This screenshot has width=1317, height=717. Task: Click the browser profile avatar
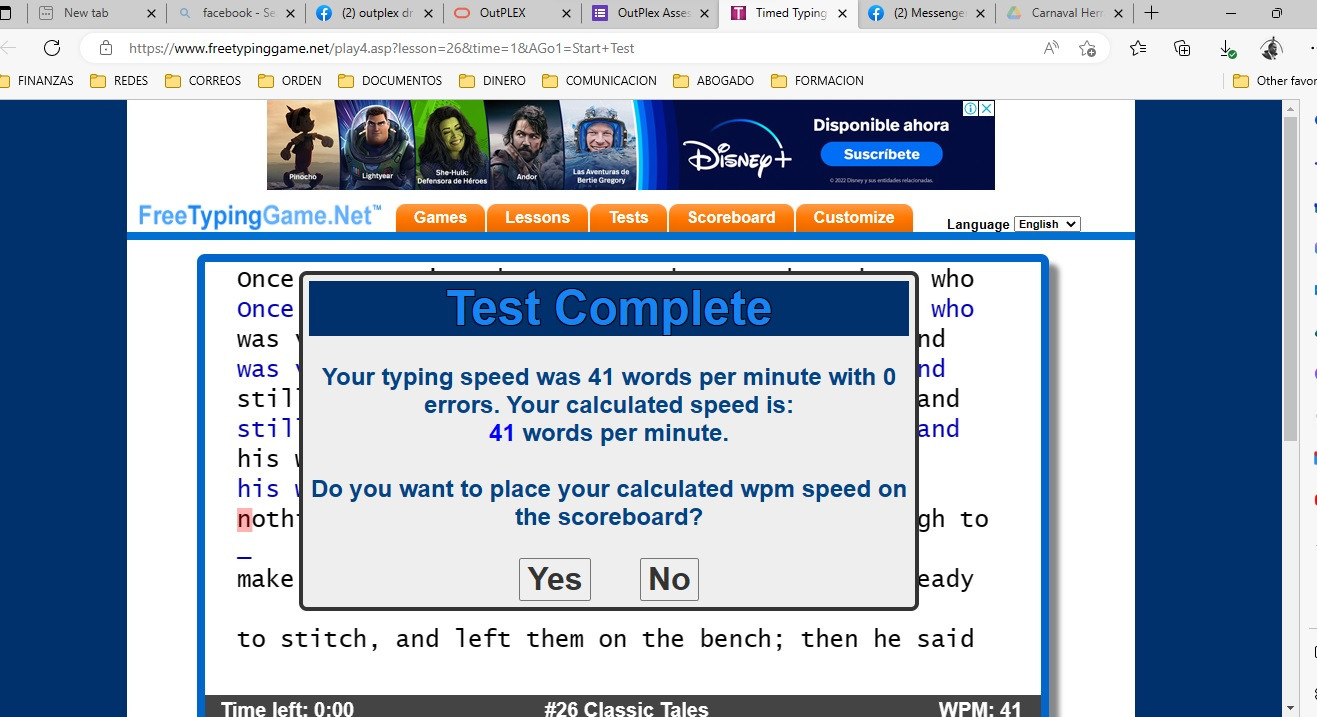(1271, 48)
